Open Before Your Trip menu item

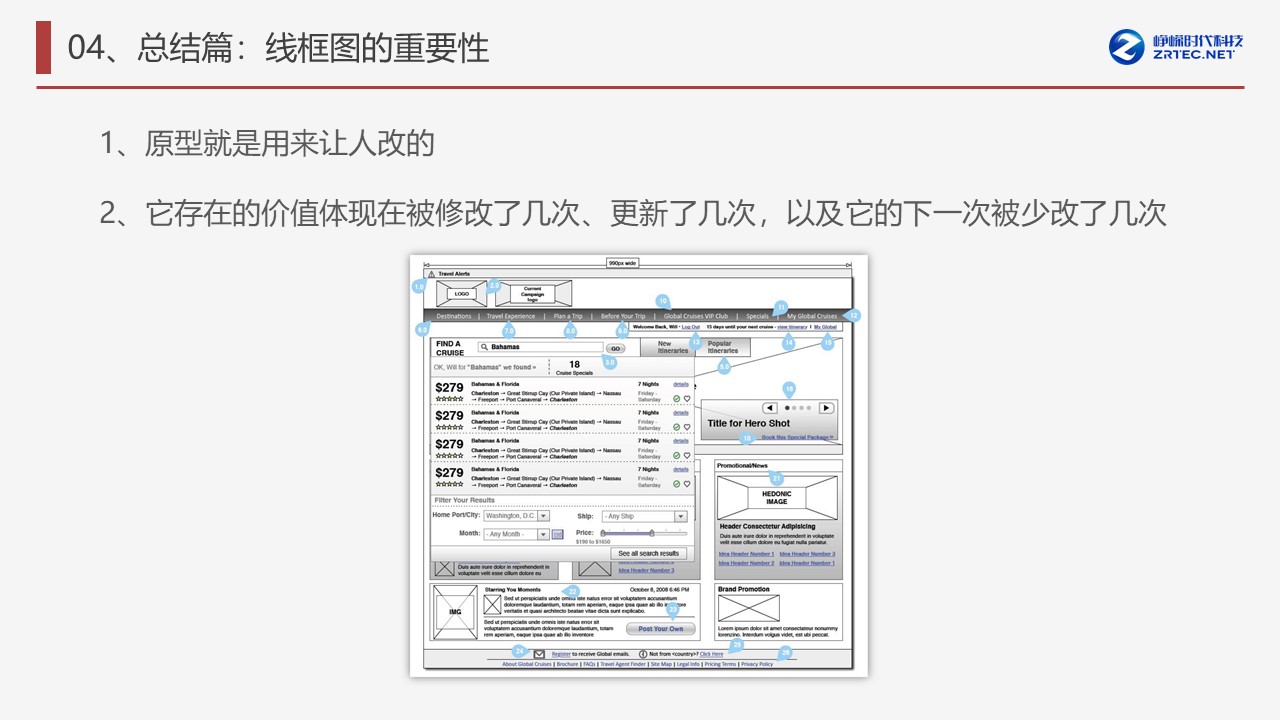click(623, 316)
